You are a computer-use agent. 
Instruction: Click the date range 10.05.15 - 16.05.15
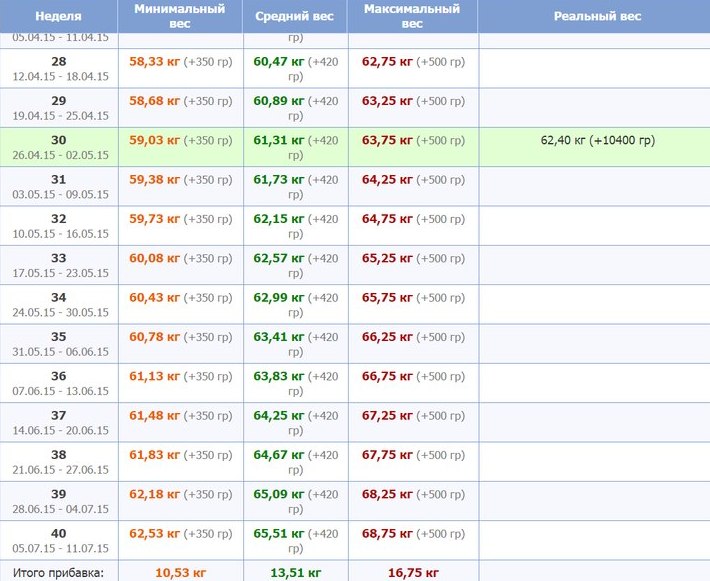[58, 232]
